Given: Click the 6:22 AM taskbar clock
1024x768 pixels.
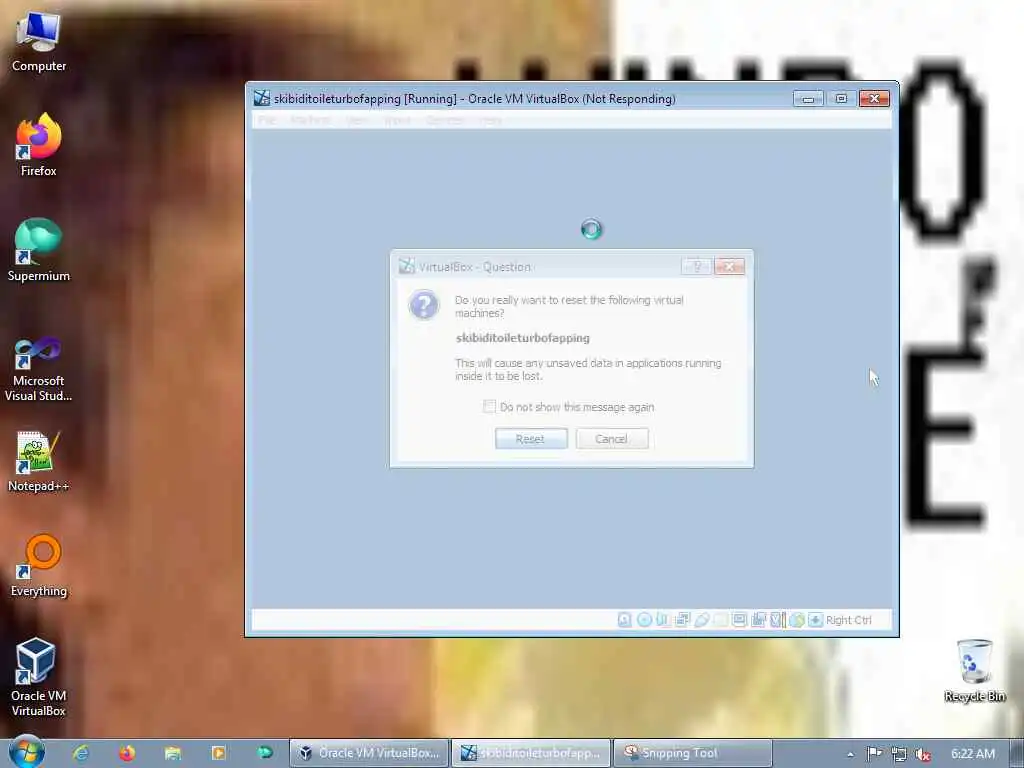Looking at the screenshot, I should tap(973, 754).
